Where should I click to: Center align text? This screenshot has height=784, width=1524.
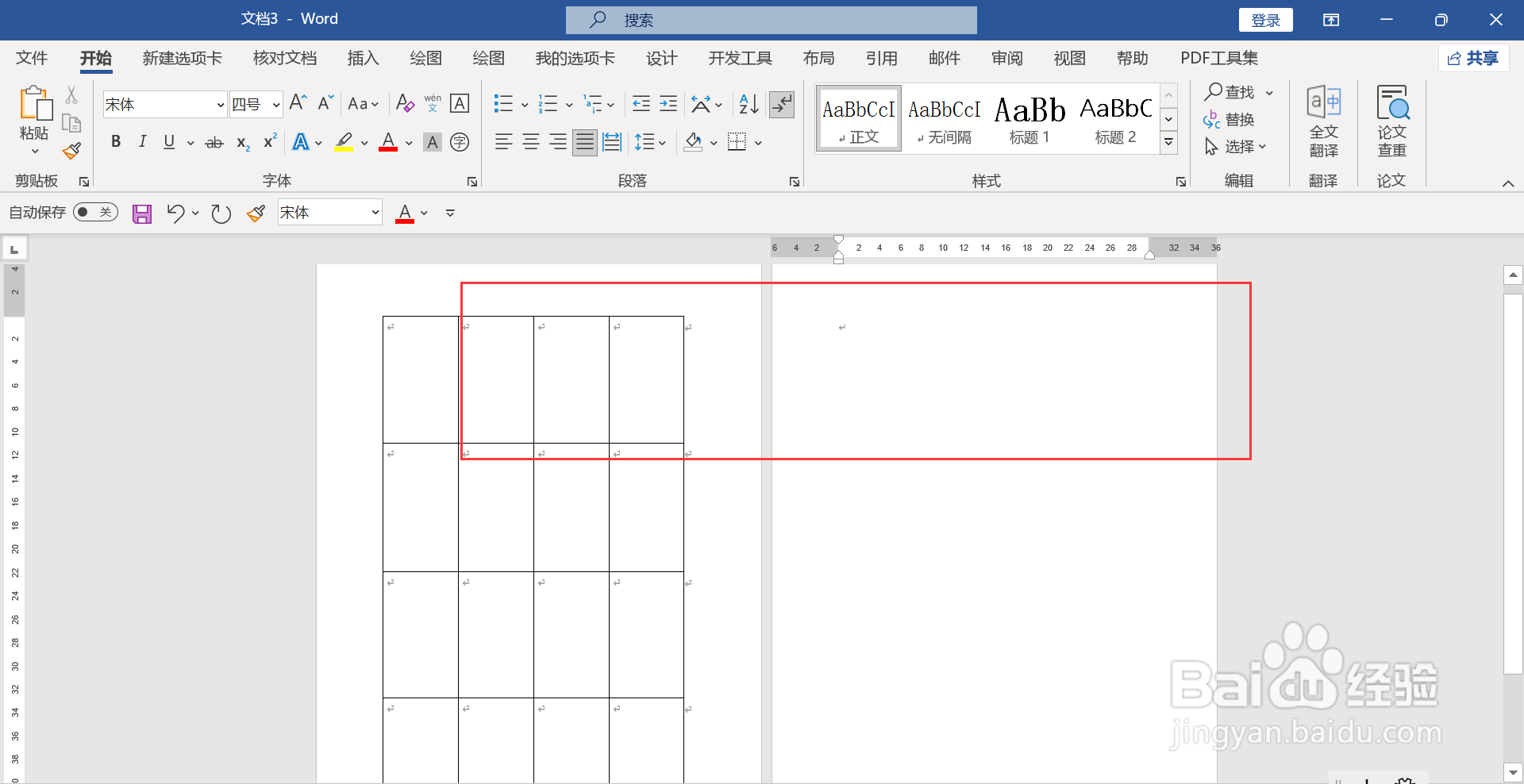tap(531, 142)
